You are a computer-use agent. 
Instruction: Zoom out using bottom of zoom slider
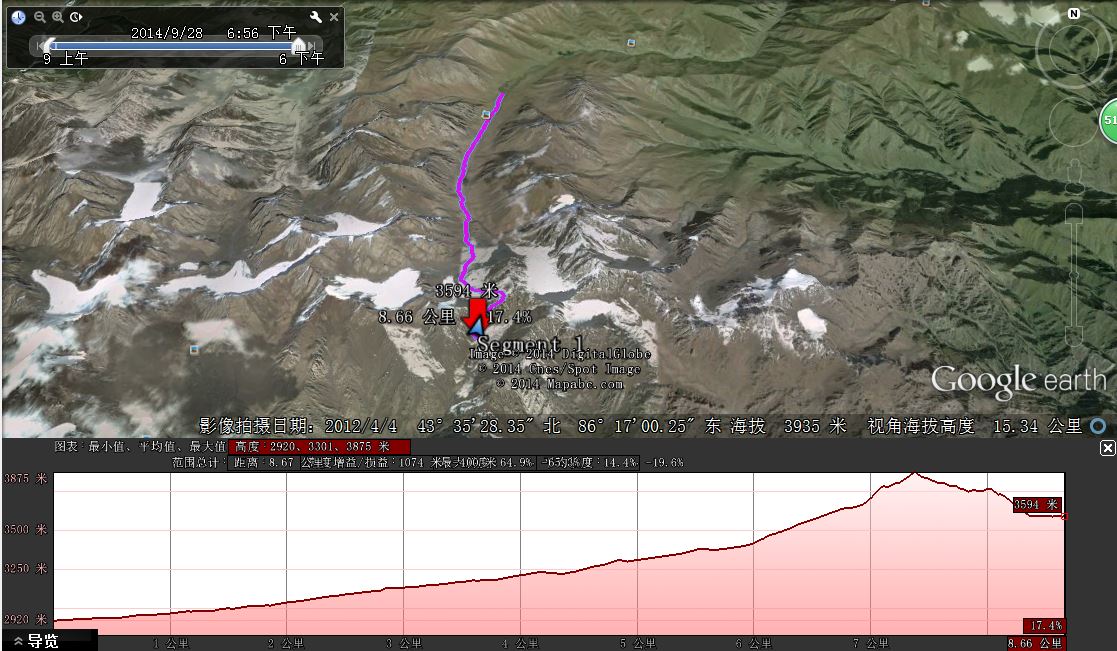[1075, 334]
